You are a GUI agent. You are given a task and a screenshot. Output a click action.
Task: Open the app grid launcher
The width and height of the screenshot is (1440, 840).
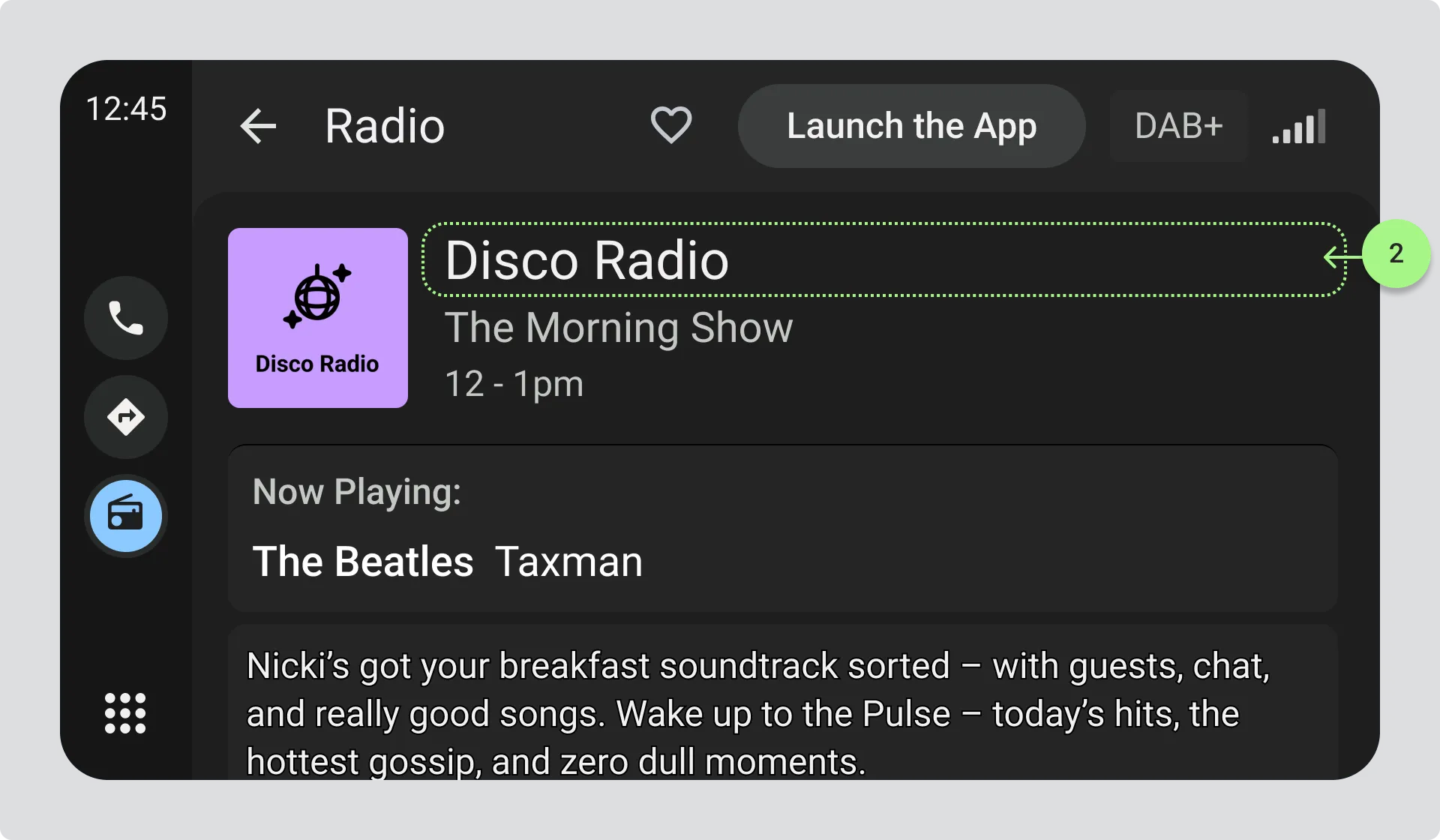click(125, 712)
